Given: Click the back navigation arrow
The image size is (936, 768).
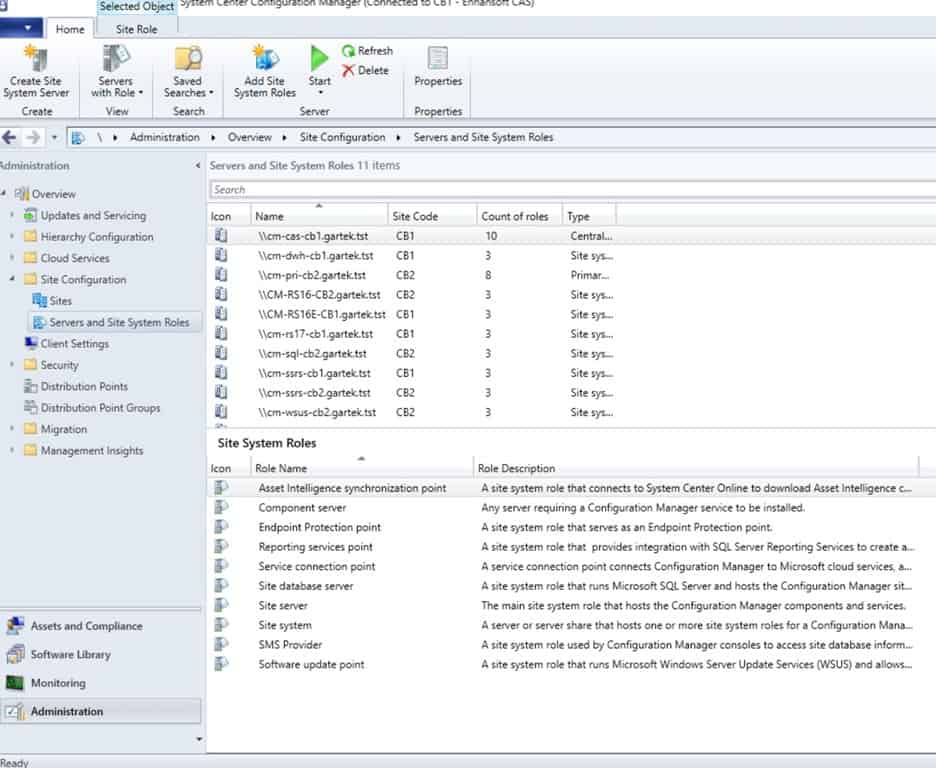Looking at the screenshot, I should pyautogui.click(x=9, y=137).
